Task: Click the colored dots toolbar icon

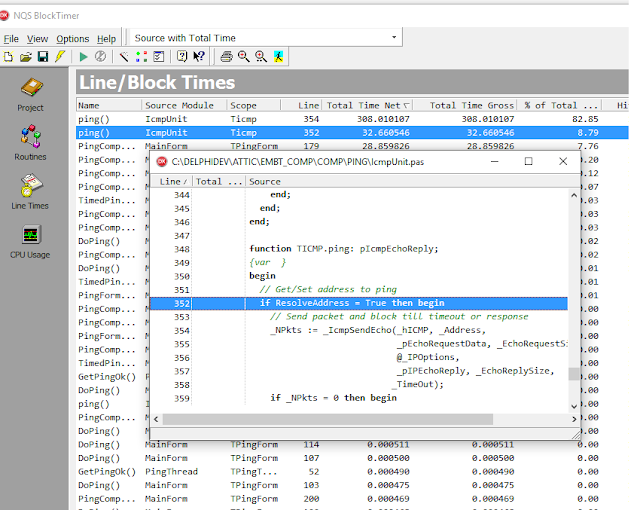Action: click(x=141, y=56)
